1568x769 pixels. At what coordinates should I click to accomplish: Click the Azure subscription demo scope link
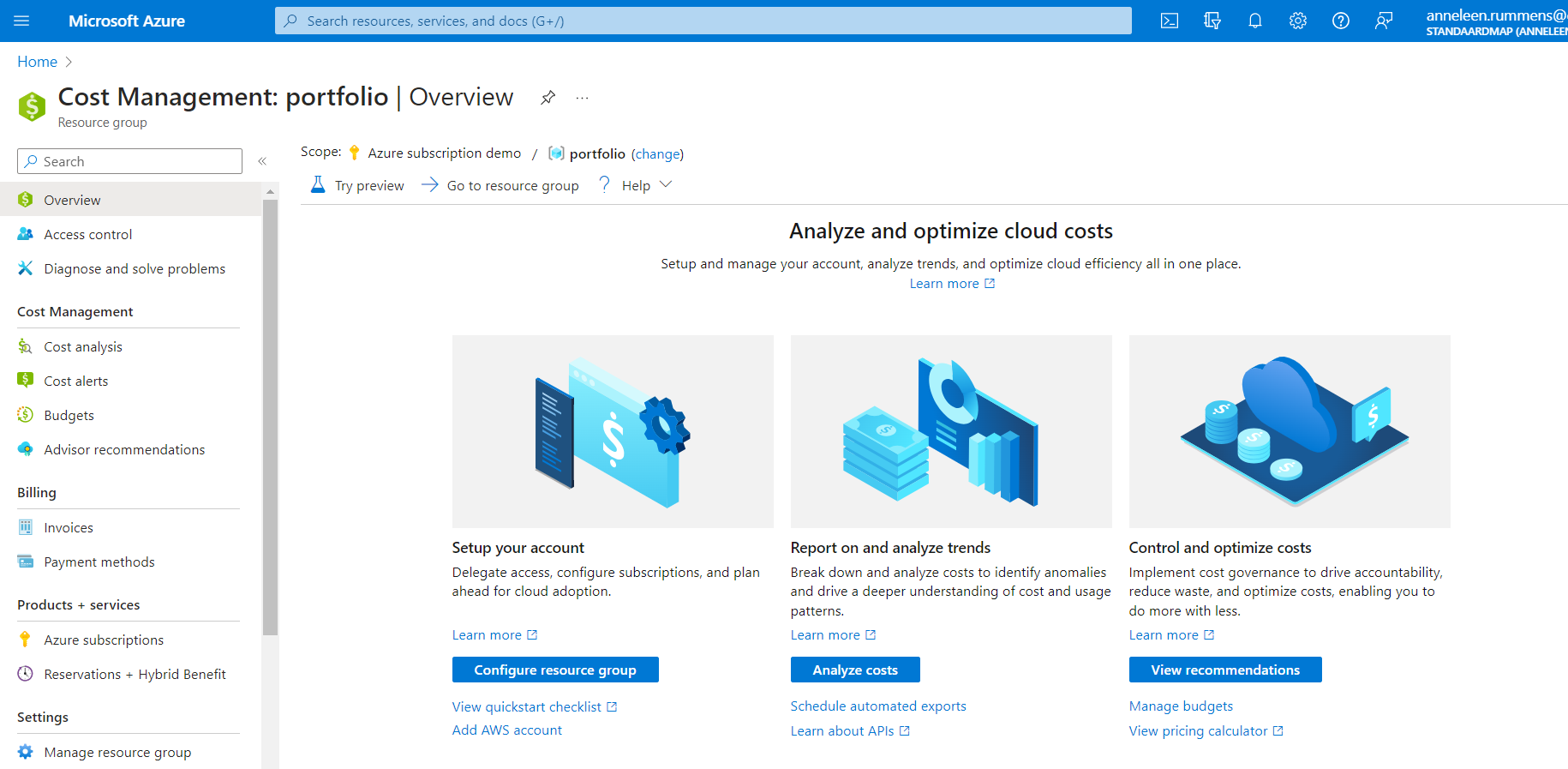444,153
